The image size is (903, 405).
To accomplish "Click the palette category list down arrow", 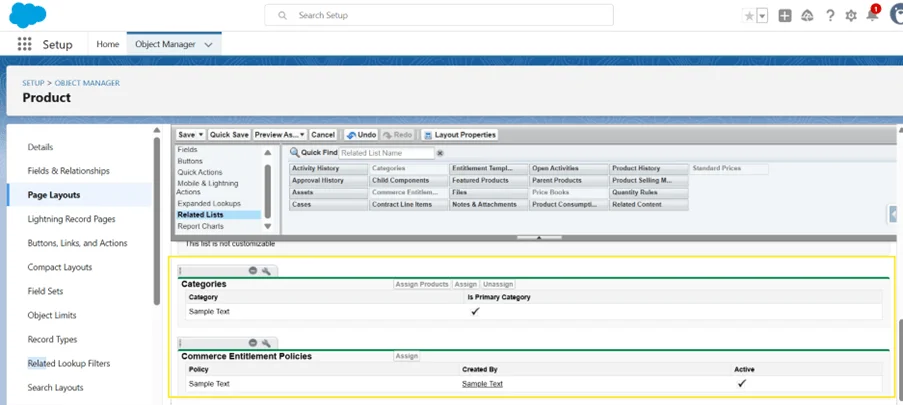I will (267, 226).
